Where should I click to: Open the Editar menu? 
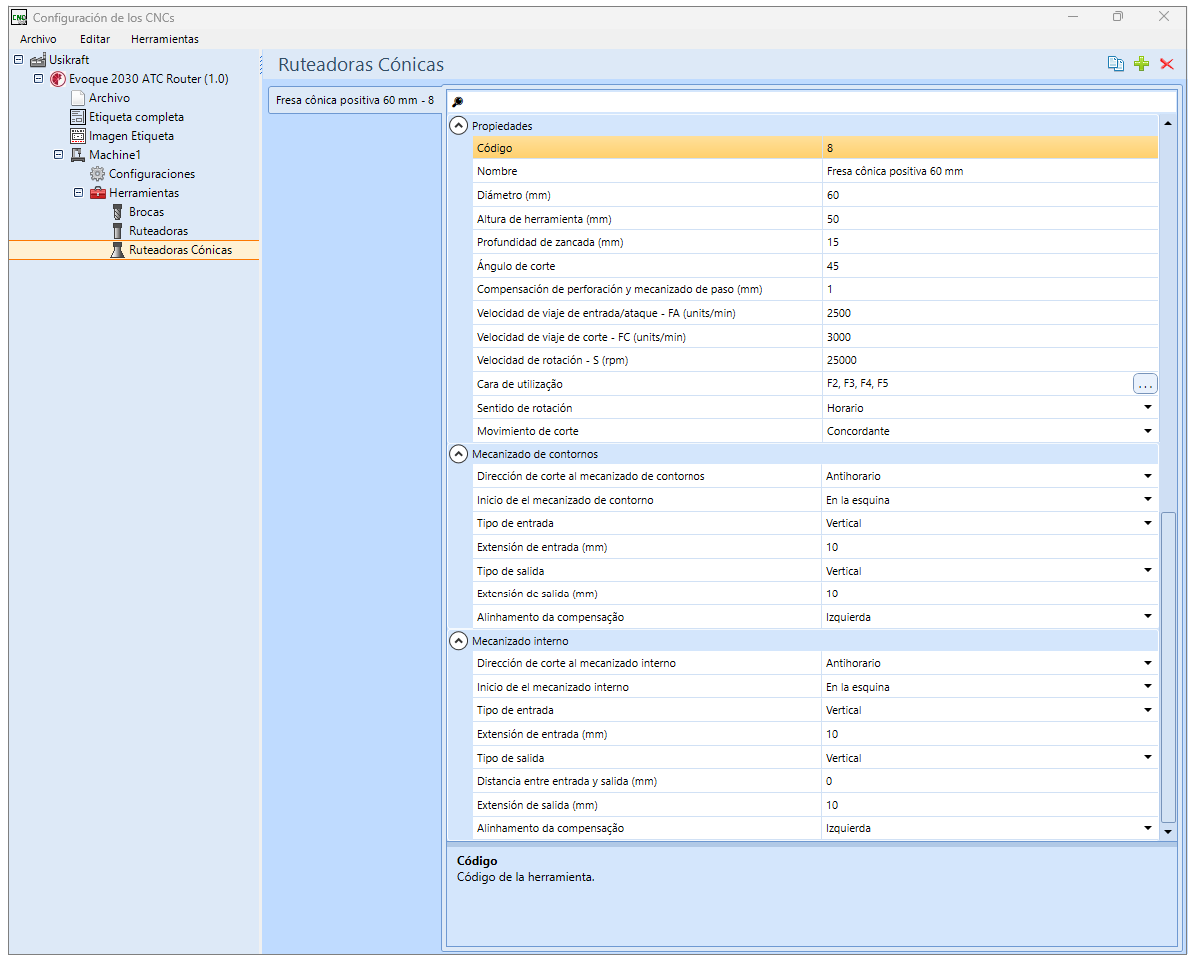tap(95, 39)
